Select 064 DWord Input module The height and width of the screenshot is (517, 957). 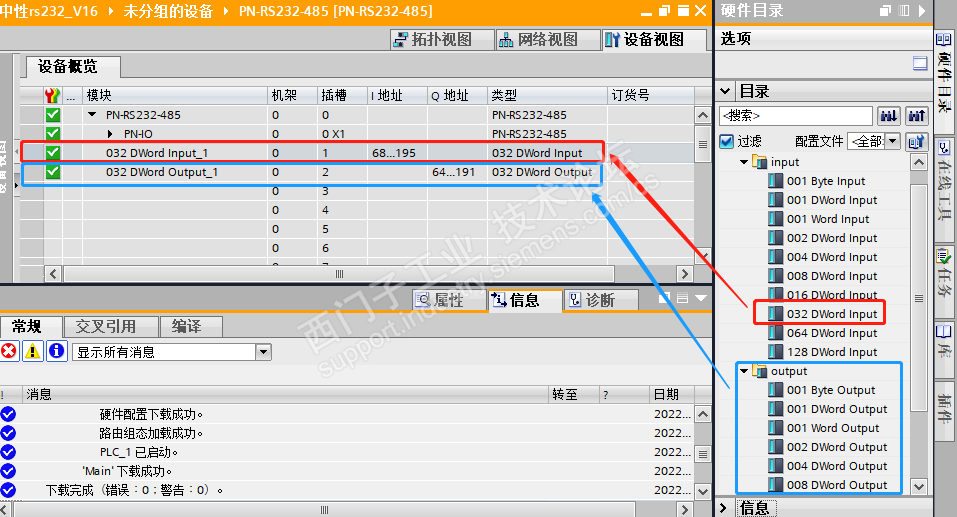point(831,333)
